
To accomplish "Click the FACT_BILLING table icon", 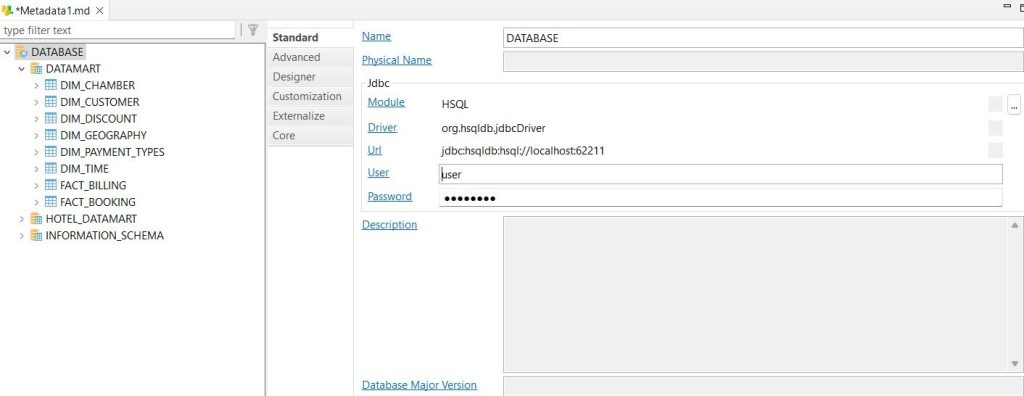I will pyautogui.click(x=51, y=186).
